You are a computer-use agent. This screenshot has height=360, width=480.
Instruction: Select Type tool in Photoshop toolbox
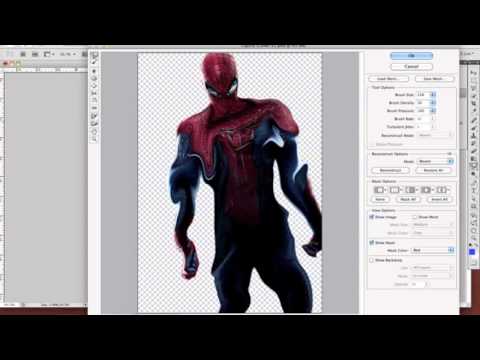474,190
